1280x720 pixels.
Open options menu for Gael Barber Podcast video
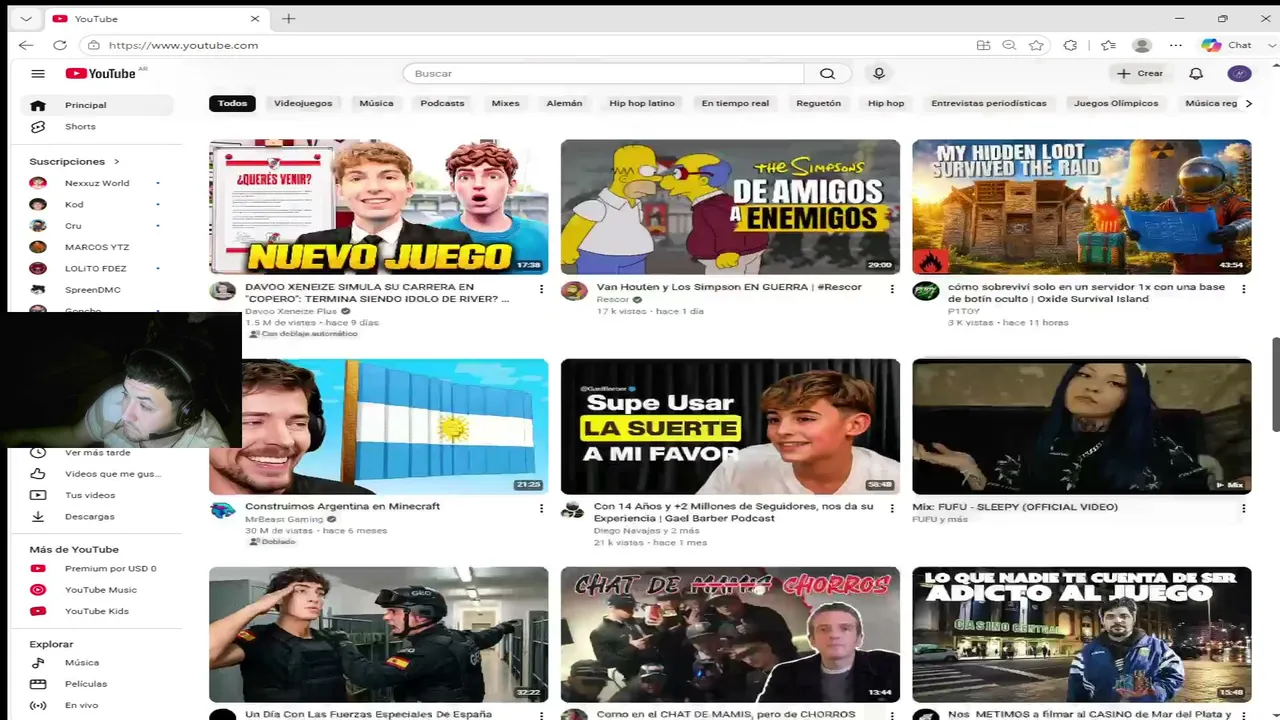coord(893,508)
